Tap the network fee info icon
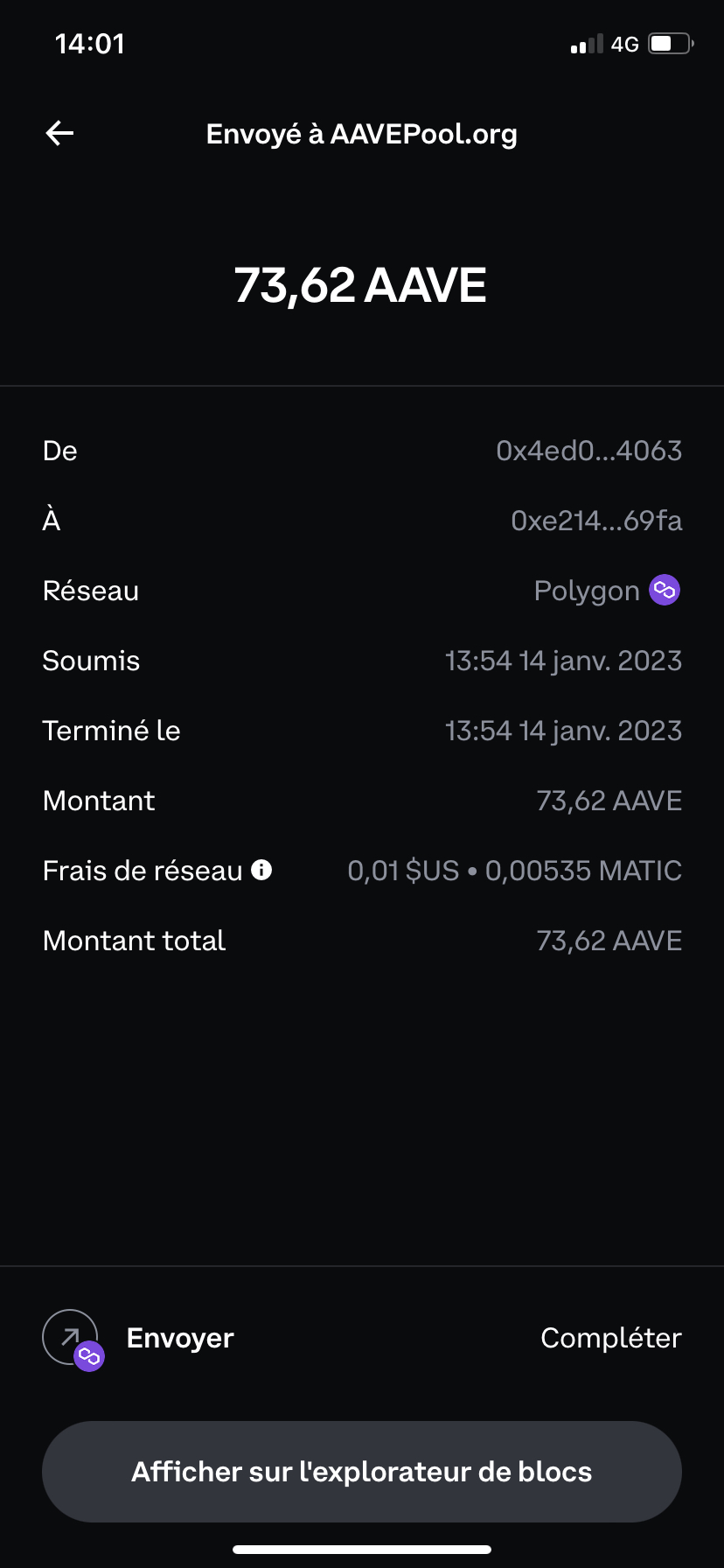This screenshot has width=724, height=1568. 261,870
